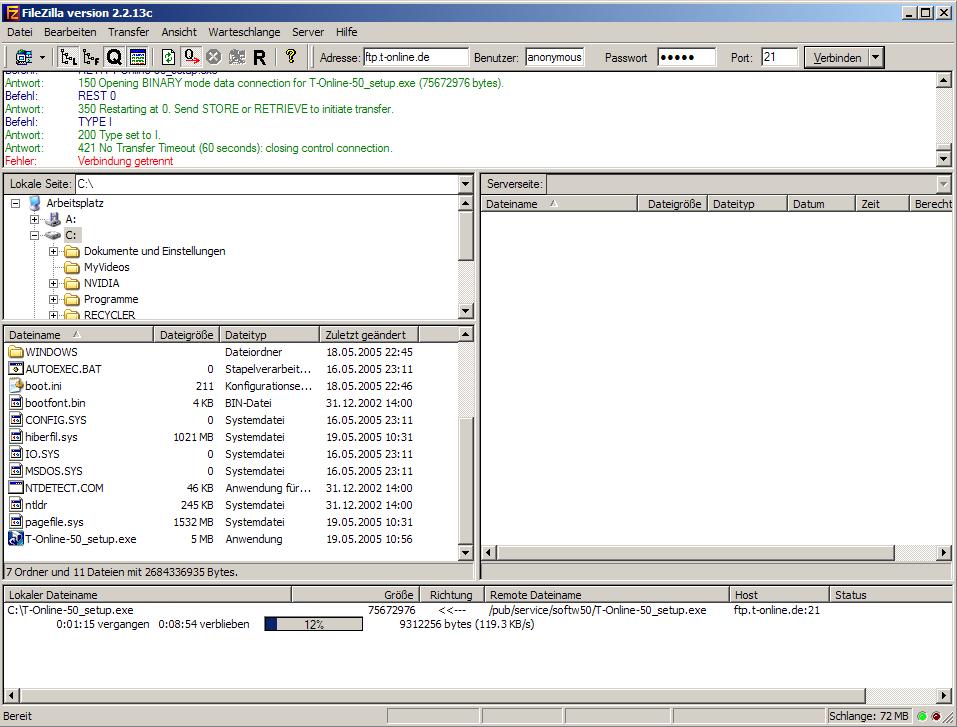957x727 pixels.
Task: Toggle the remote directory tree view icon
Action: click(91, 57)
